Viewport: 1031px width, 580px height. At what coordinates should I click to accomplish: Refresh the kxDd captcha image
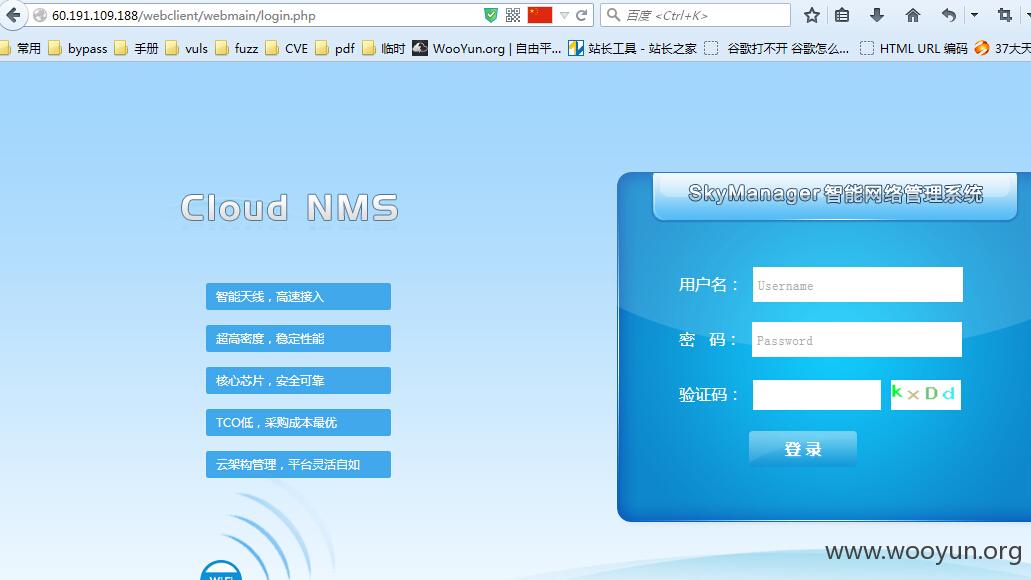pos(925,395)
